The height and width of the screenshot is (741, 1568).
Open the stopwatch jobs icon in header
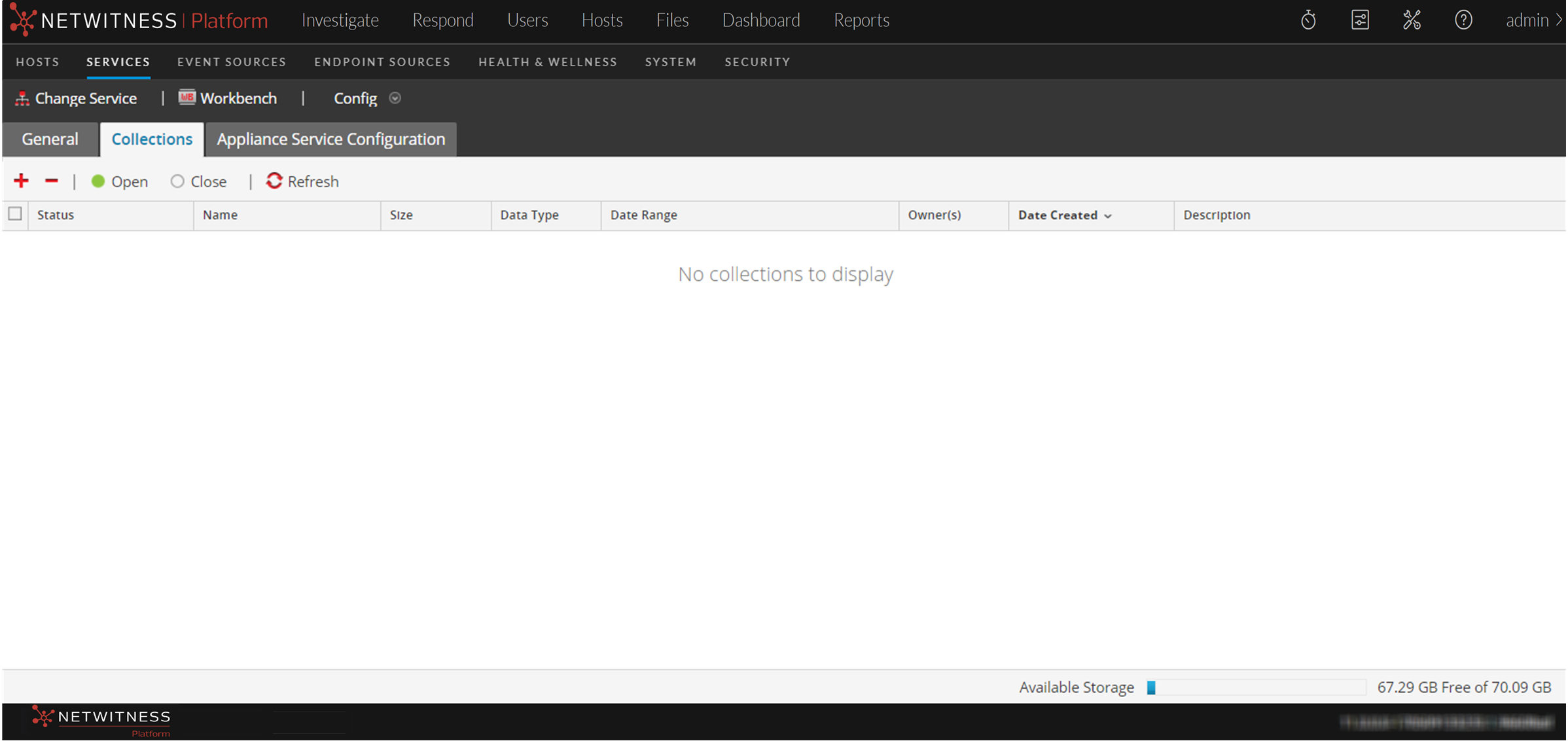click(1308, 20)
